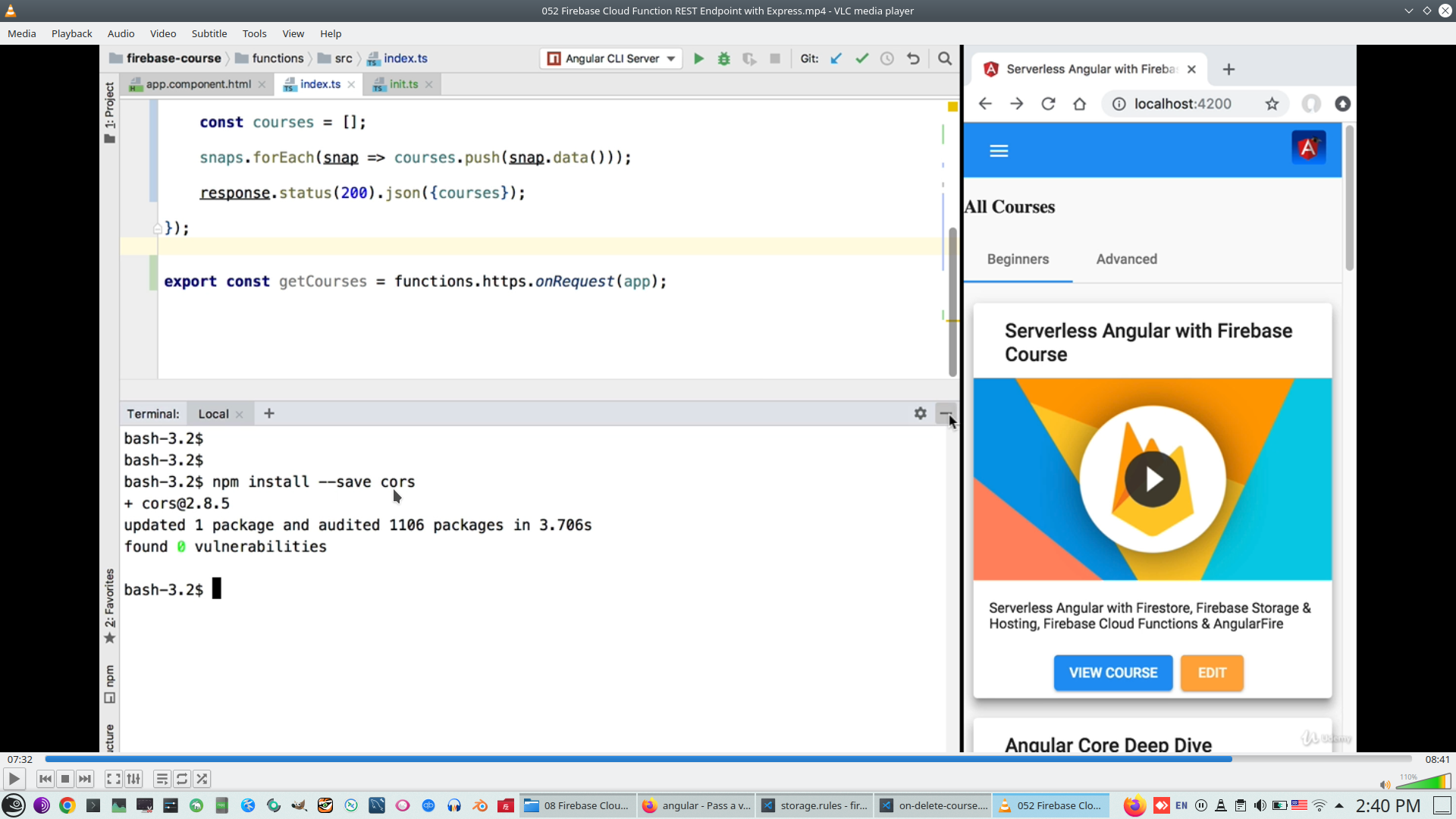Launch Chrome from the taskbar
The image size is (1456, 819).
(x=67, y=805)
